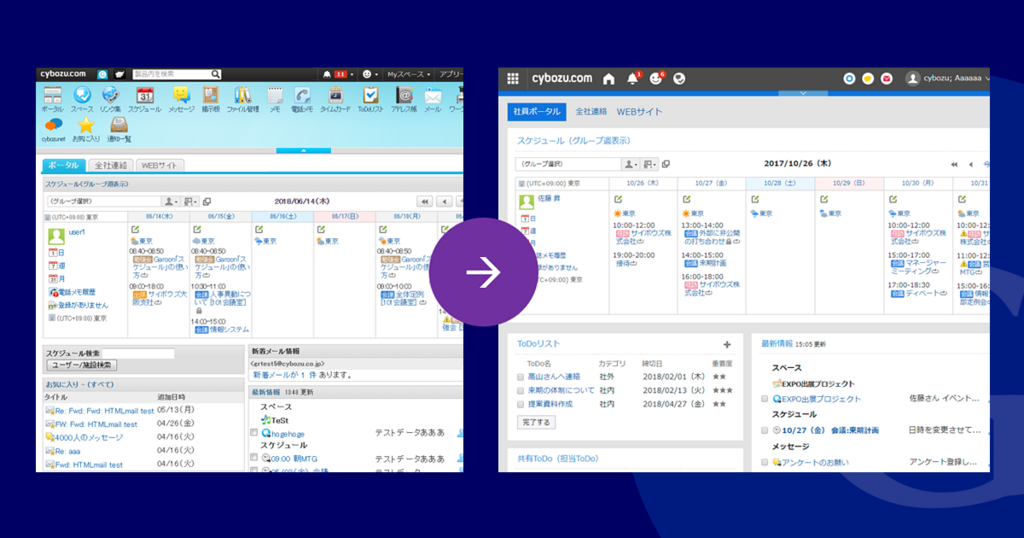Open the スケジュール calendar icon in old toolbar
The image size is (1024, 538).
point(145,95)
